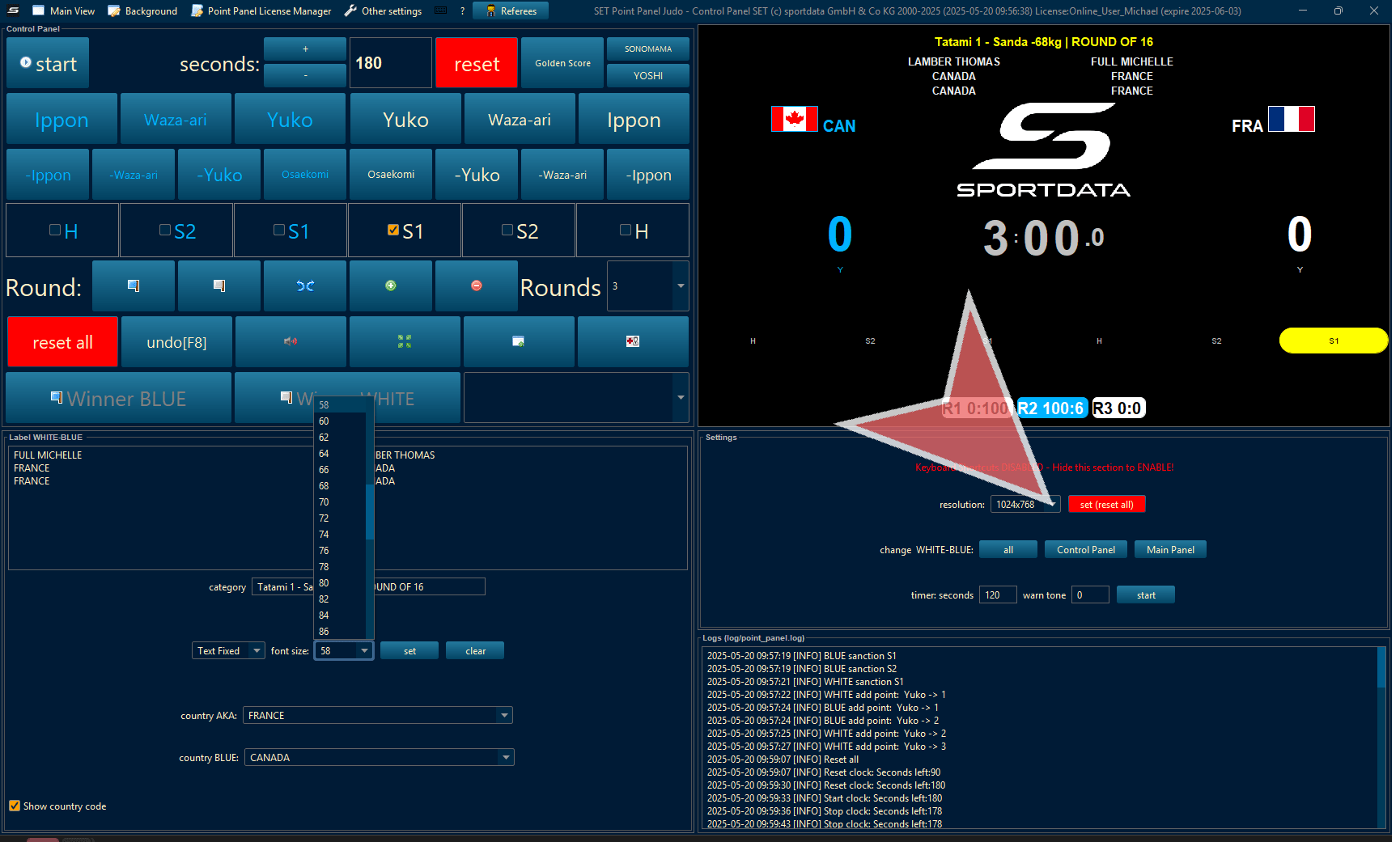Click the red minus remove-round icon
Screen dimensions: 1400x842
pyautogui.click(x=477, y=286)
